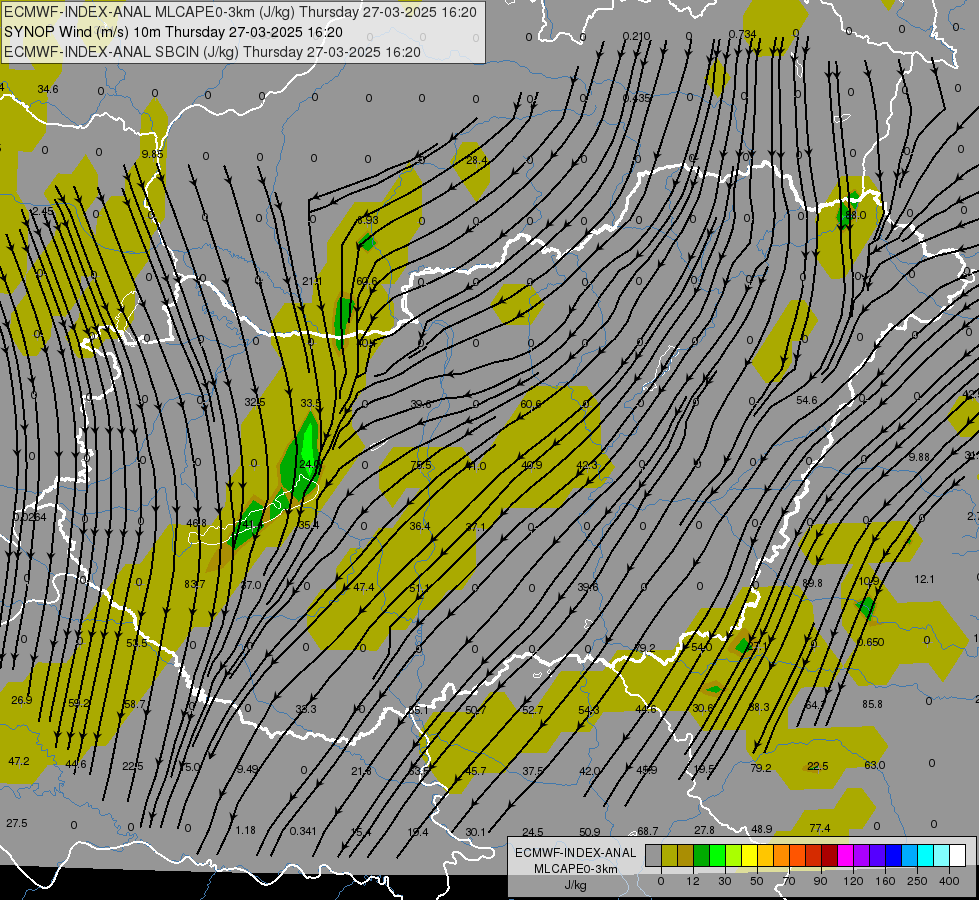
Task: Select the 47.4 value on the map
Action: pos(364,587)
